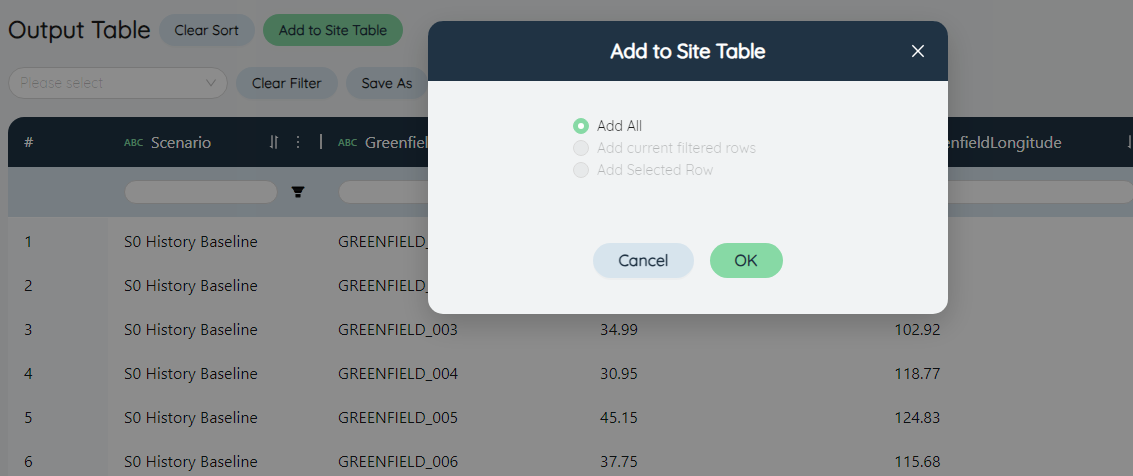
Task: Click the dropdown chevron arrow
Action: (x=211, y=83)
